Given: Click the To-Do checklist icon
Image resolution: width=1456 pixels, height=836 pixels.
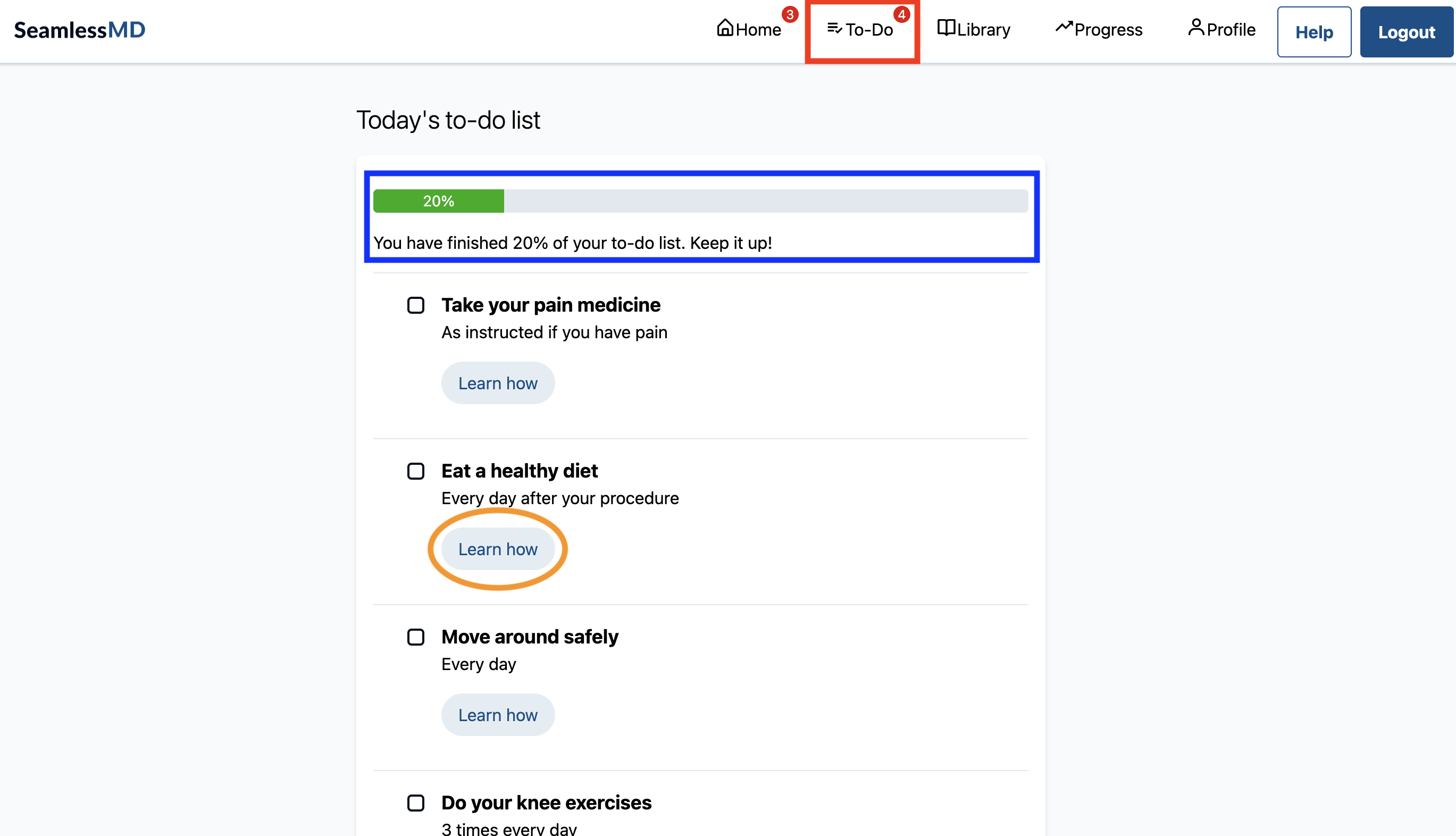Looking at the screenshot, I should coord(834,28).
